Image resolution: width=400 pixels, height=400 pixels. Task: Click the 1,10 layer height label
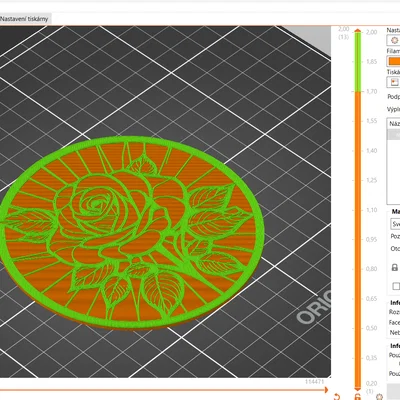point(371,210)
